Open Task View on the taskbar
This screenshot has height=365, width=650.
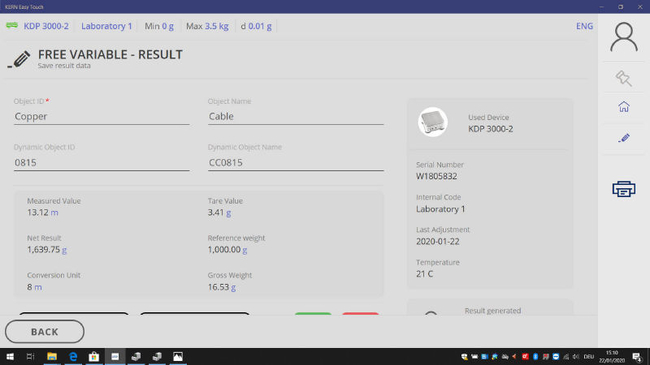(x=30, y=357)
